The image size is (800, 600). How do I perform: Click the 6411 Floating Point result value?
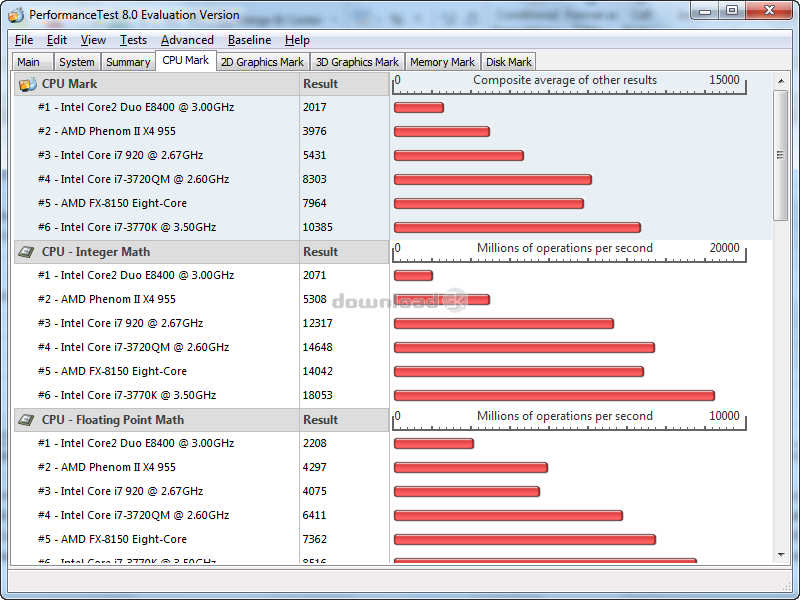(x=314, y=515)
